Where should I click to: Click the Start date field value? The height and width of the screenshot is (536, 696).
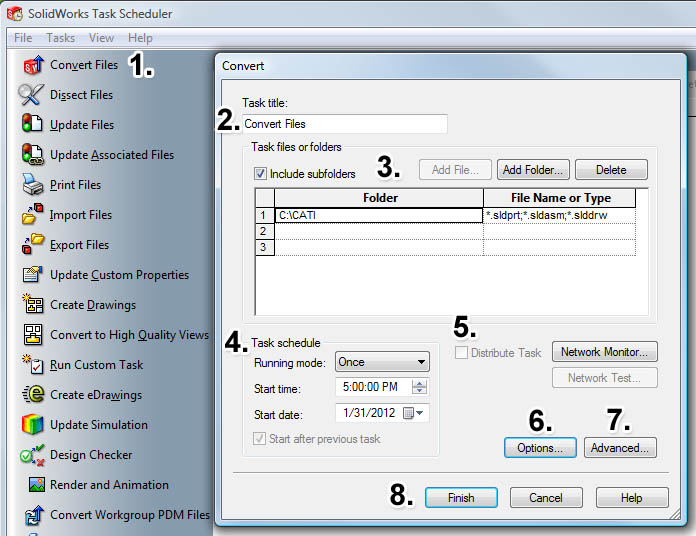click(369, 413)
